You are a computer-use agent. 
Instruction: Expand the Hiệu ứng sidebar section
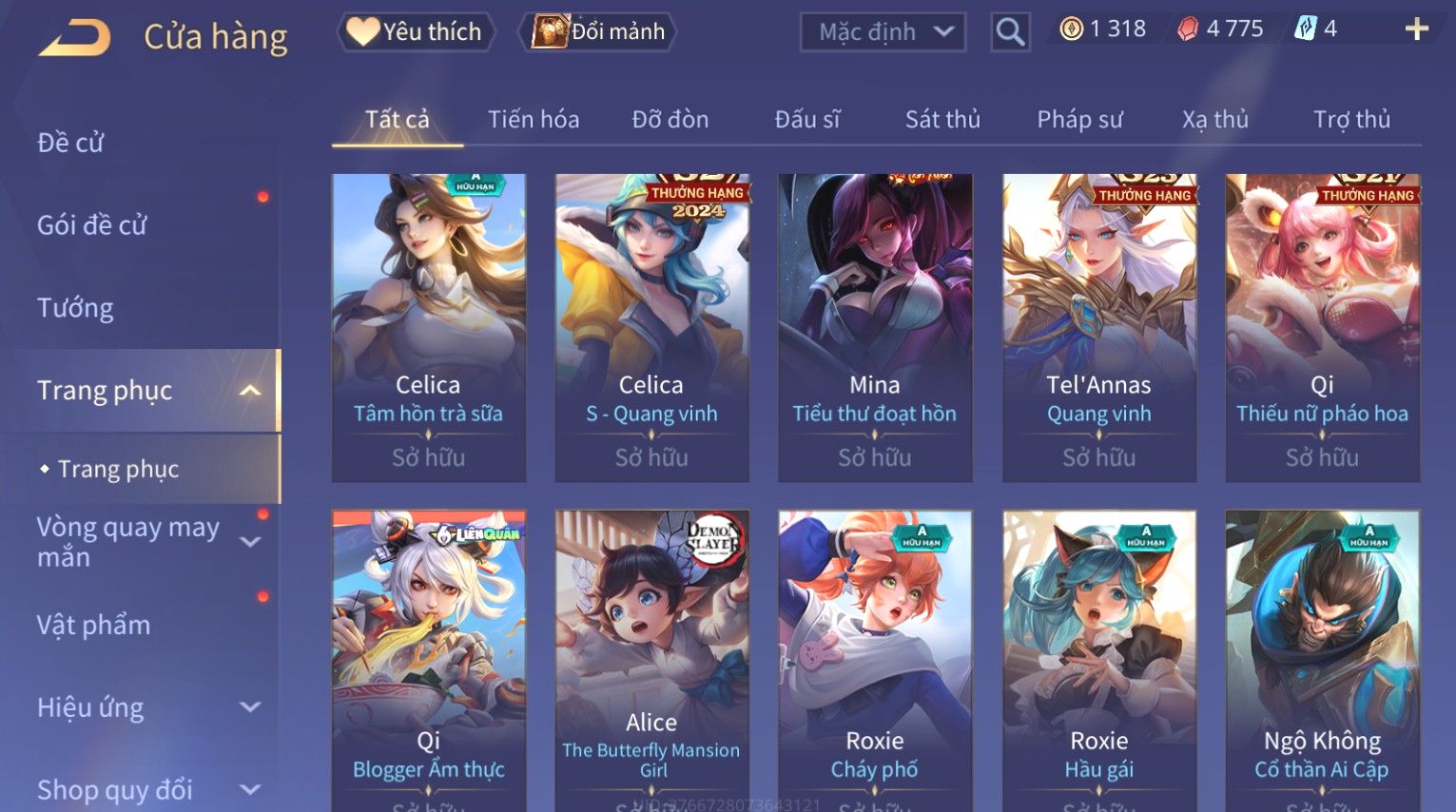[250, 707]
